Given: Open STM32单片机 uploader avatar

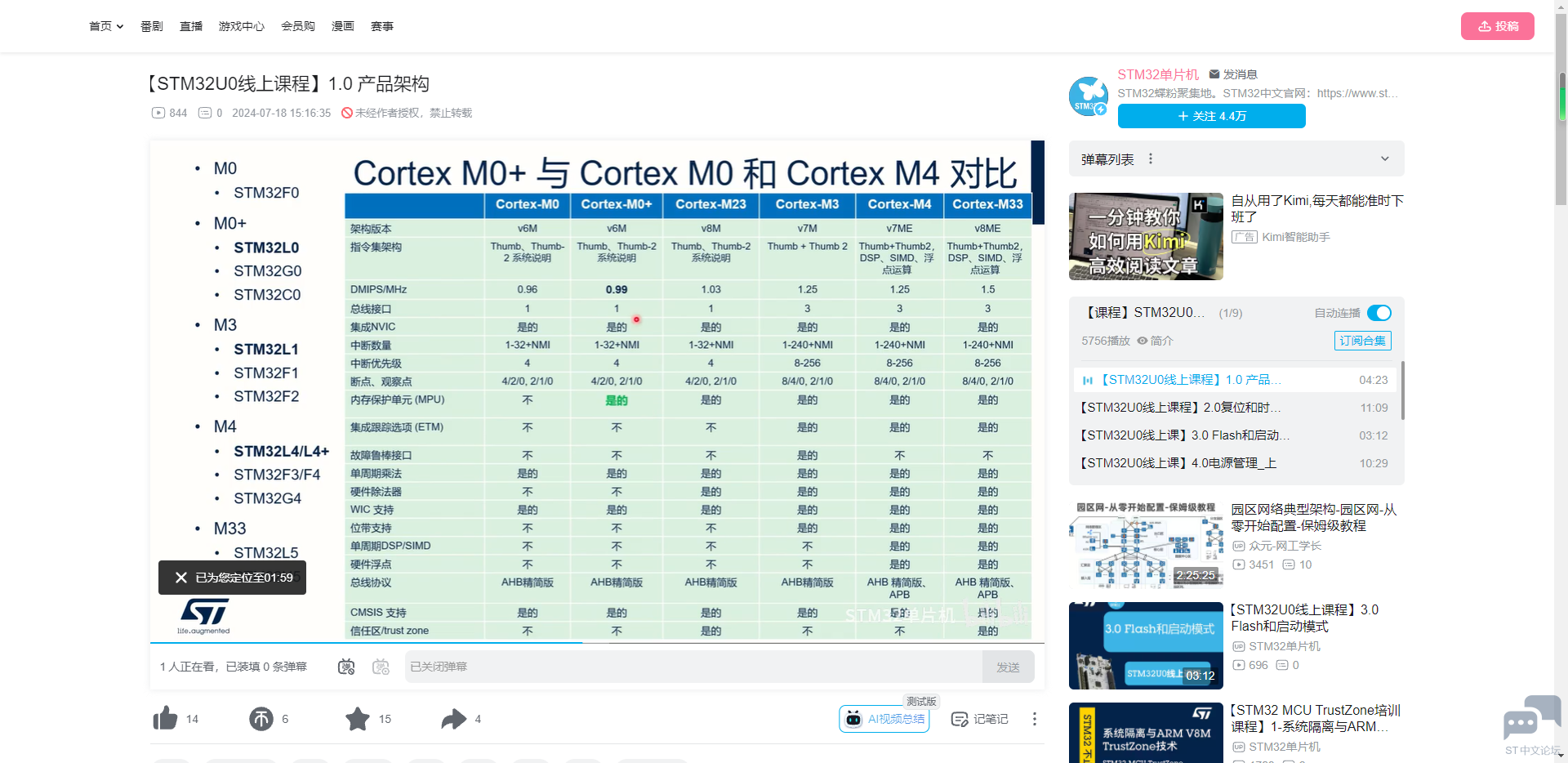Looking at the screenshot, I should [x=1089, y=96].
